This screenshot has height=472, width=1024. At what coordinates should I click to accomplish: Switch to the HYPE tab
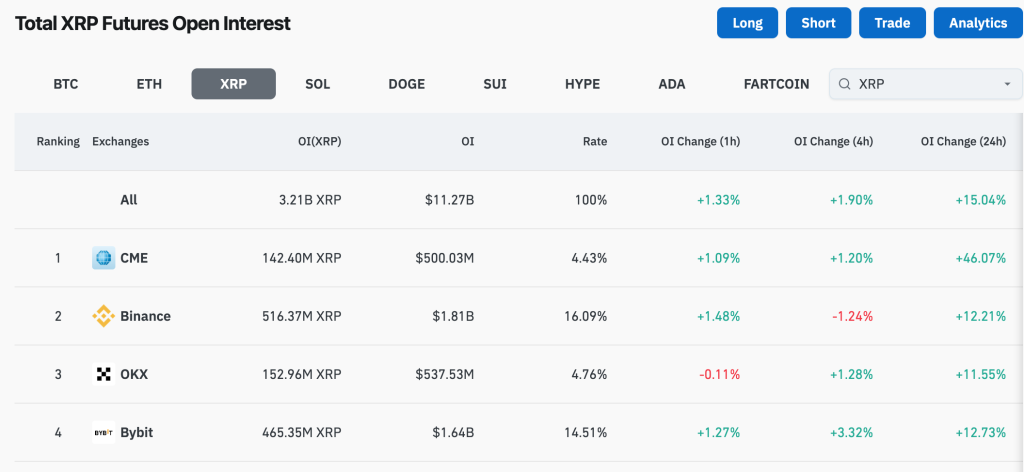(583, 84)
